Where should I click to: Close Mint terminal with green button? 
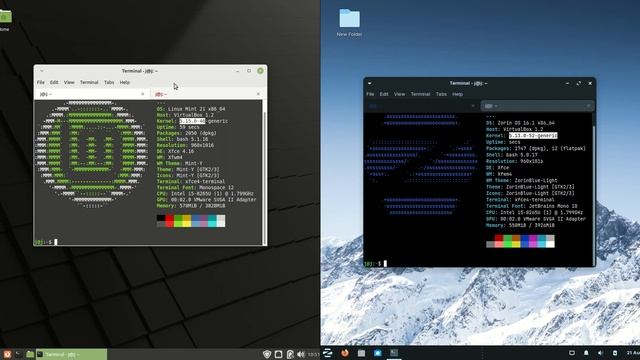tap(260, 71)
